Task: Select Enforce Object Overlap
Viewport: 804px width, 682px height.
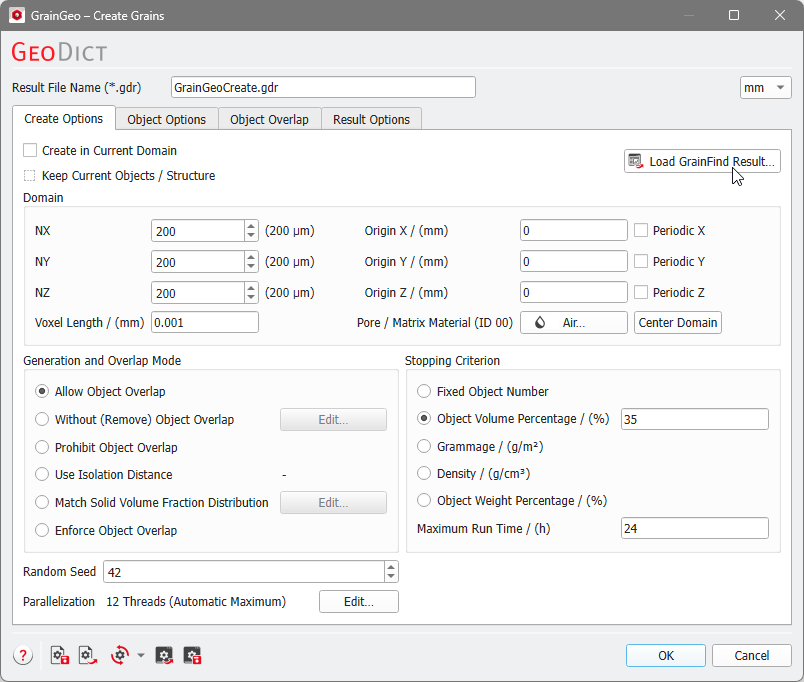Action: tap(42, 530)
